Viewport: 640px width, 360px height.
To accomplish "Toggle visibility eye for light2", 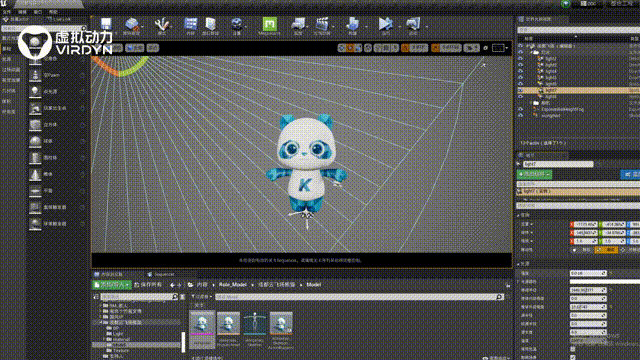I will tap(520, 58).
